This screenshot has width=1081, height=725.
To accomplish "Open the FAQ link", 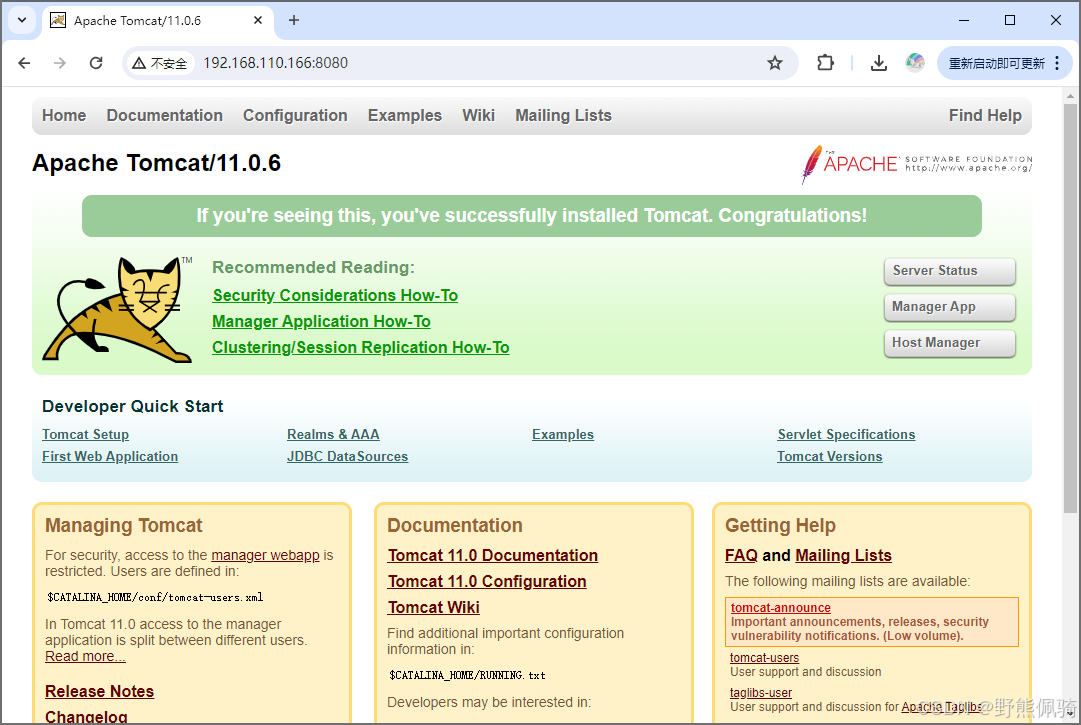I will point(741,555).
